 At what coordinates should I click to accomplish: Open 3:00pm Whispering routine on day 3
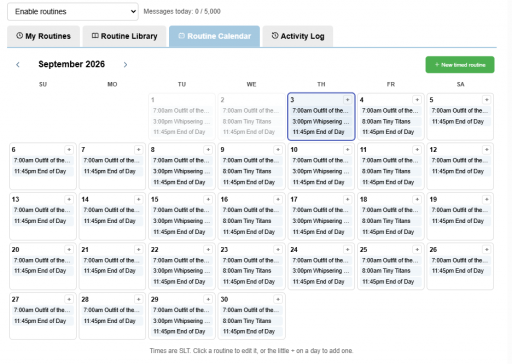click(x=321, y=121)
